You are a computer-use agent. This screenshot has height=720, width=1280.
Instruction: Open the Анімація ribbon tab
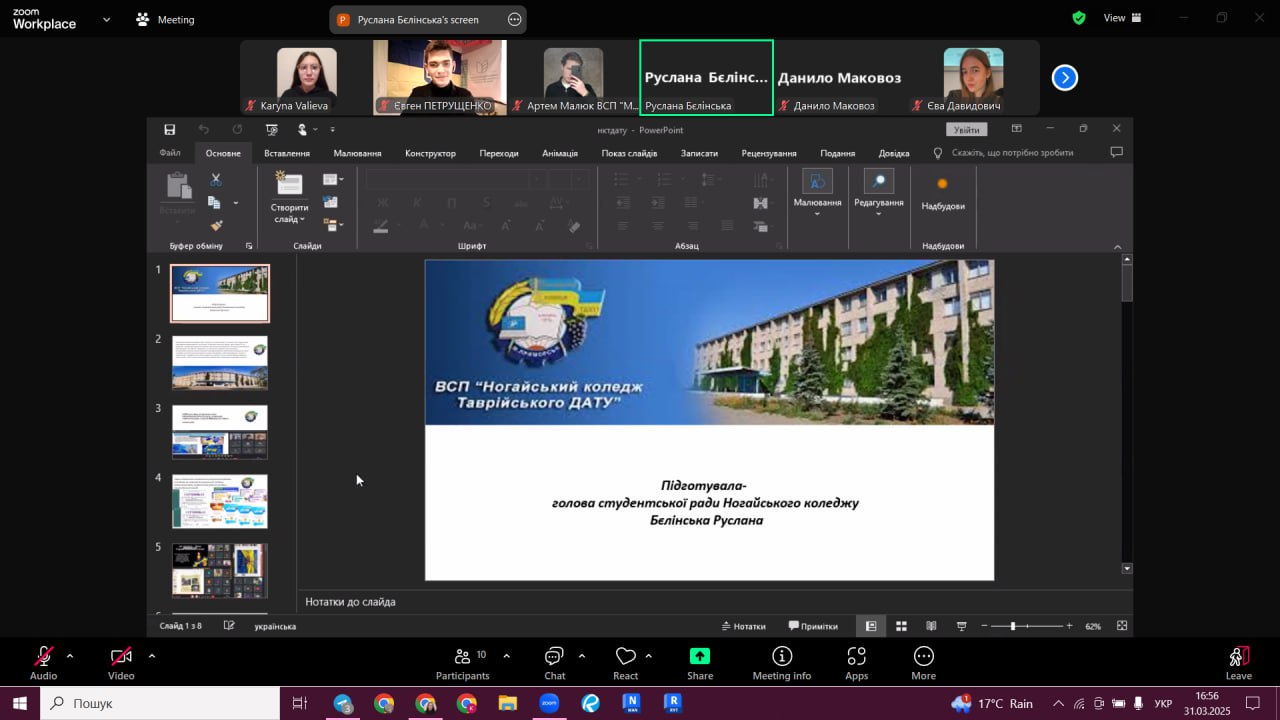[560, 153]
